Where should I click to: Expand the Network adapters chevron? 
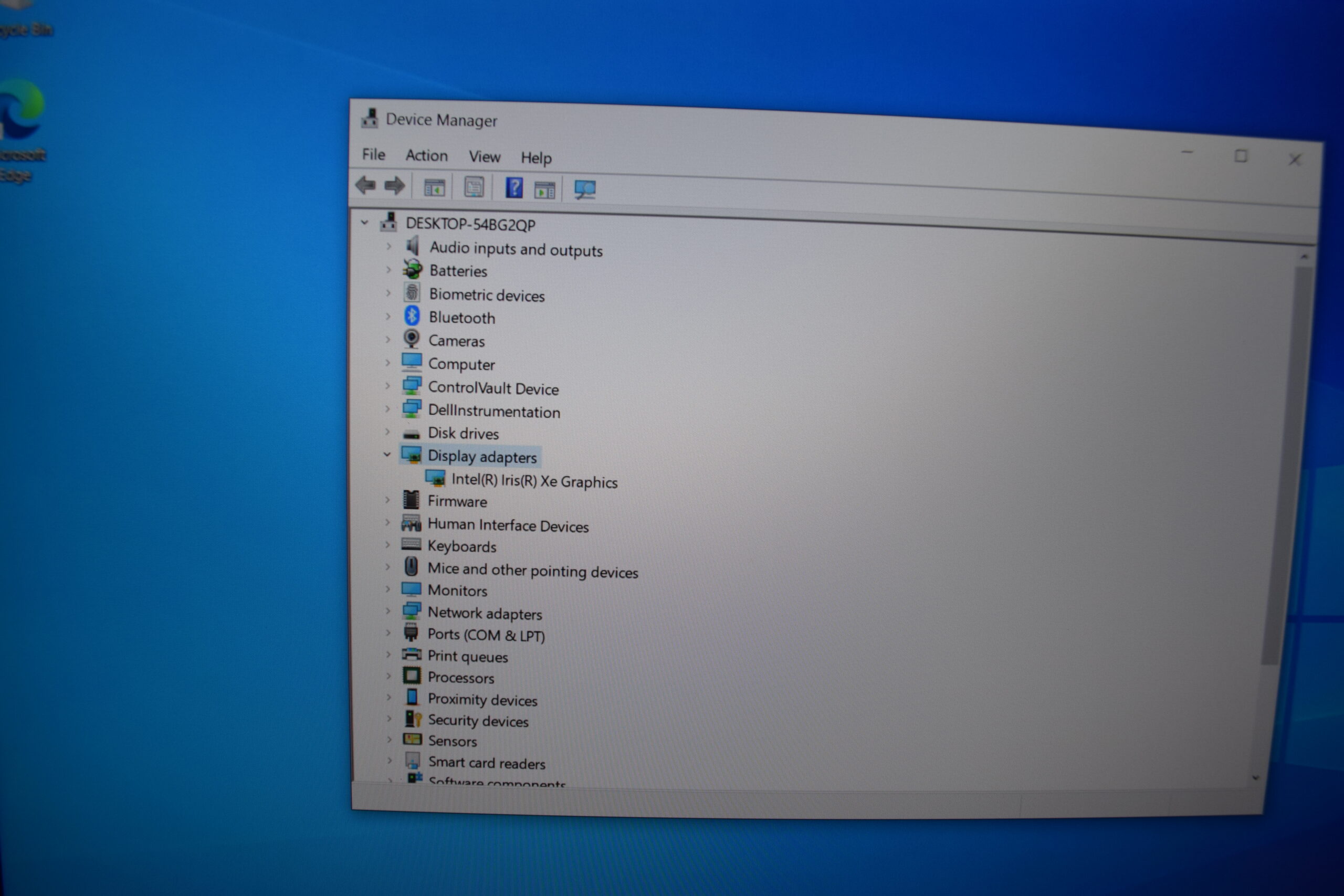click(388, 611)
